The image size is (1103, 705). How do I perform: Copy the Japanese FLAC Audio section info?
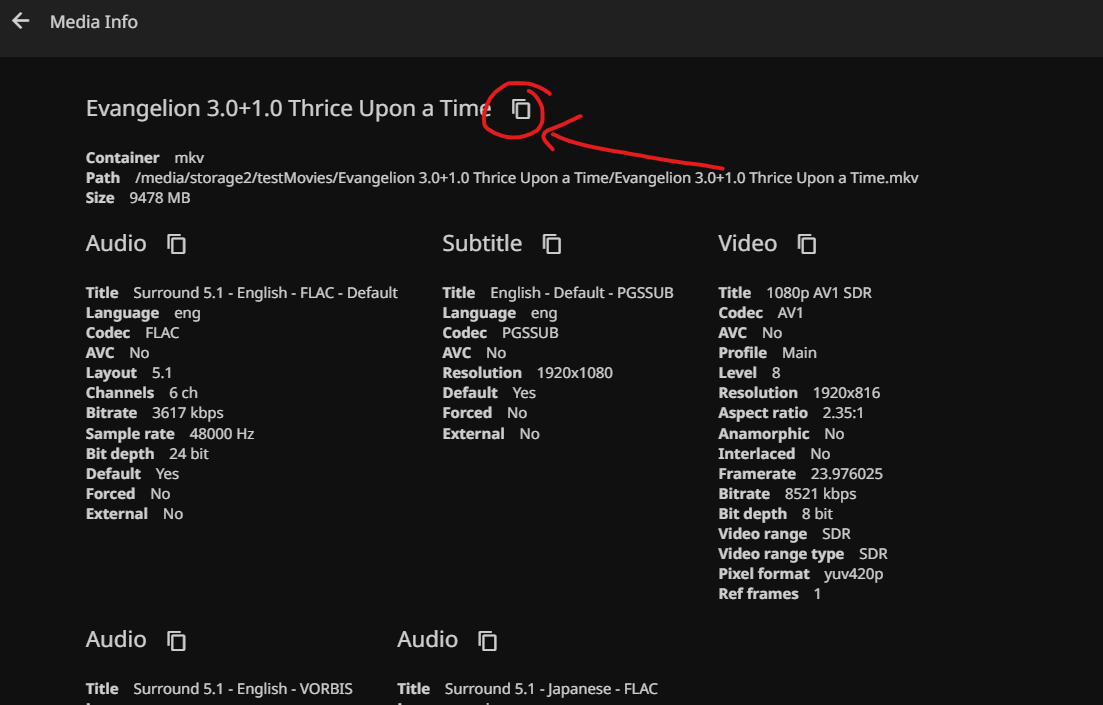point(488,640)
